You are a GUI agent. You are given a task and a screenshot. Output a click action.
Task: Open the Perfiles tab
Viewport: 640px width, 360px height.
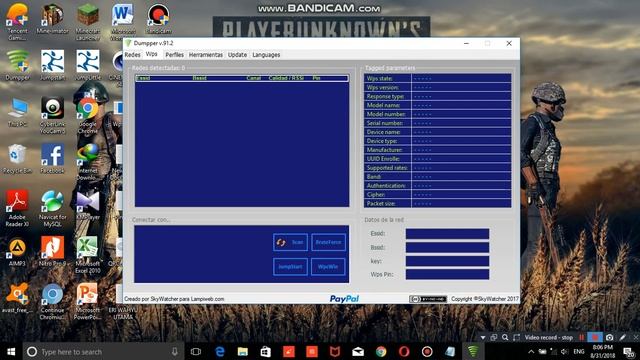click(174, 55)
